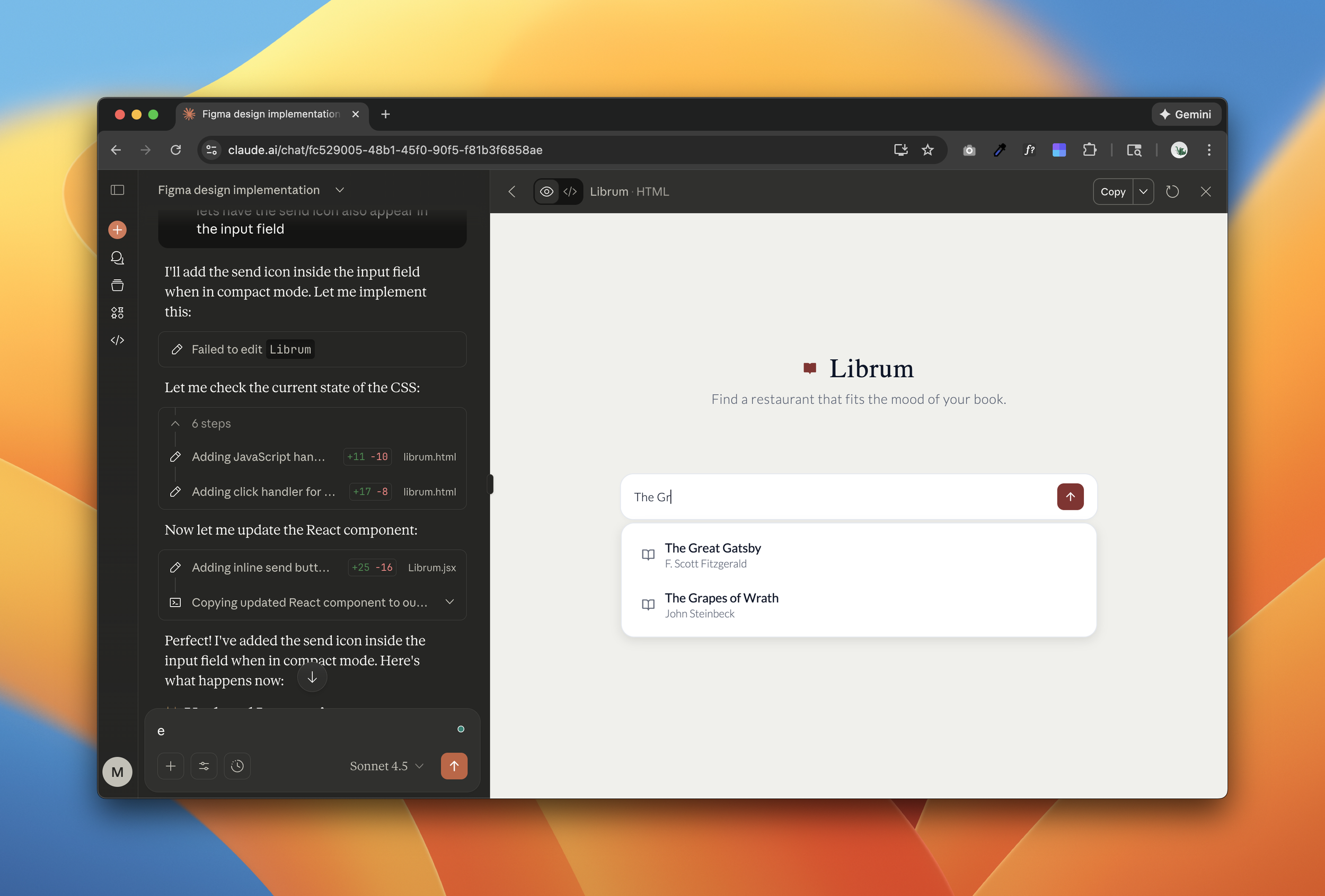Open the Sonnet 4.5 model dropdown

(x=386, y=766)
